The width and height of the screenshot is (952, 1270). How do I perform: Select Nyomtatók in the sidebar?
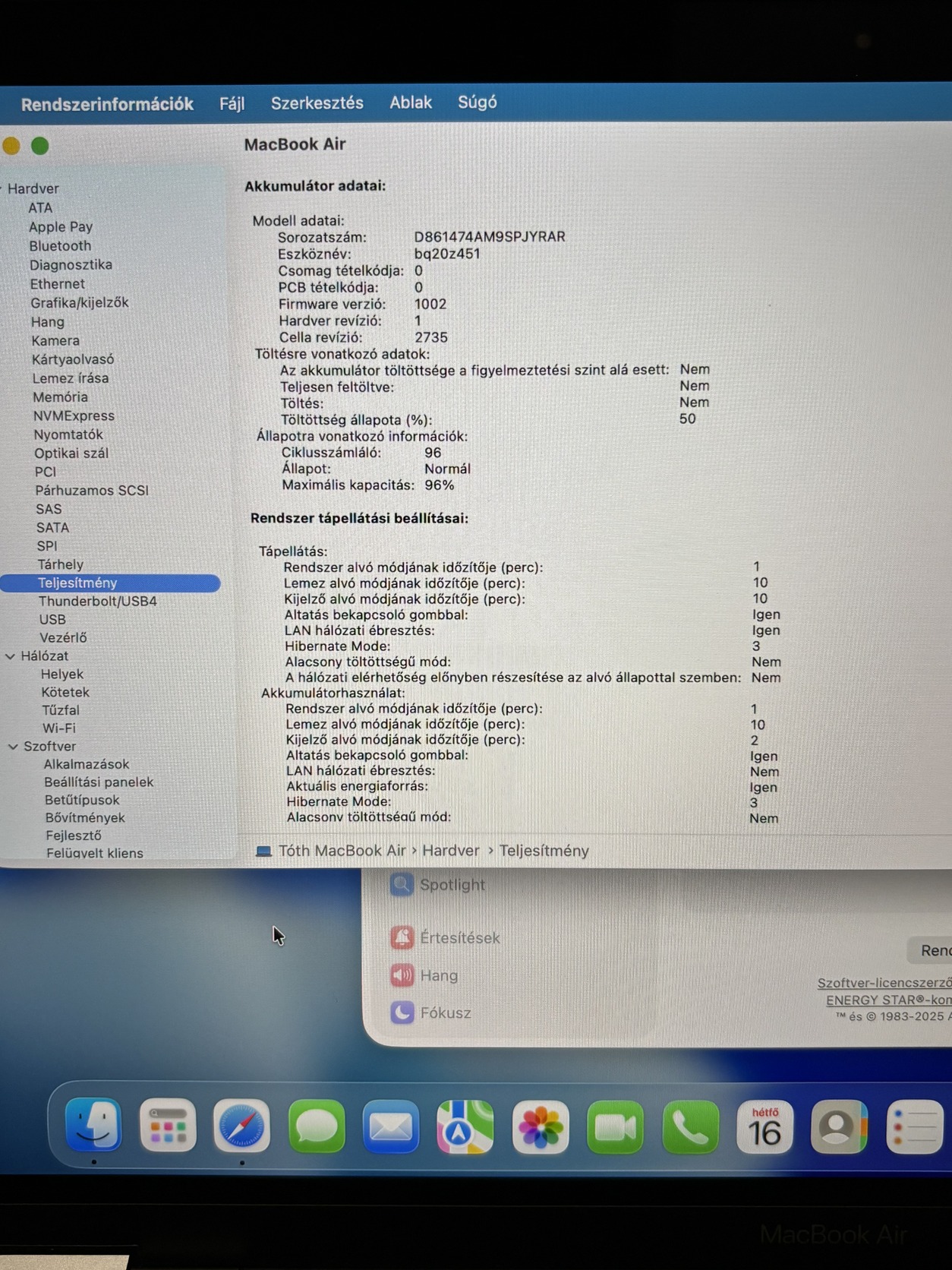click(68, 434)
